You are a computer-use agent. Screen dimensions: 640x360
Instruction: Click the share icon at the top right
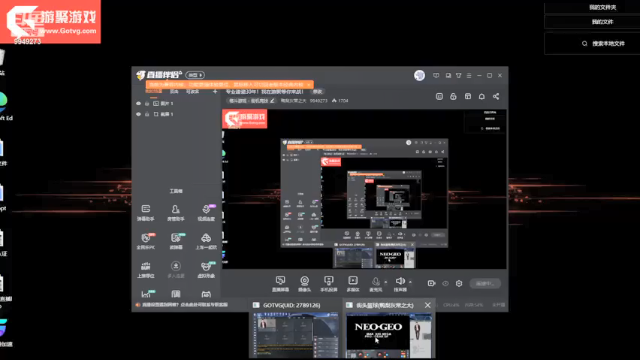pos(496,96)
